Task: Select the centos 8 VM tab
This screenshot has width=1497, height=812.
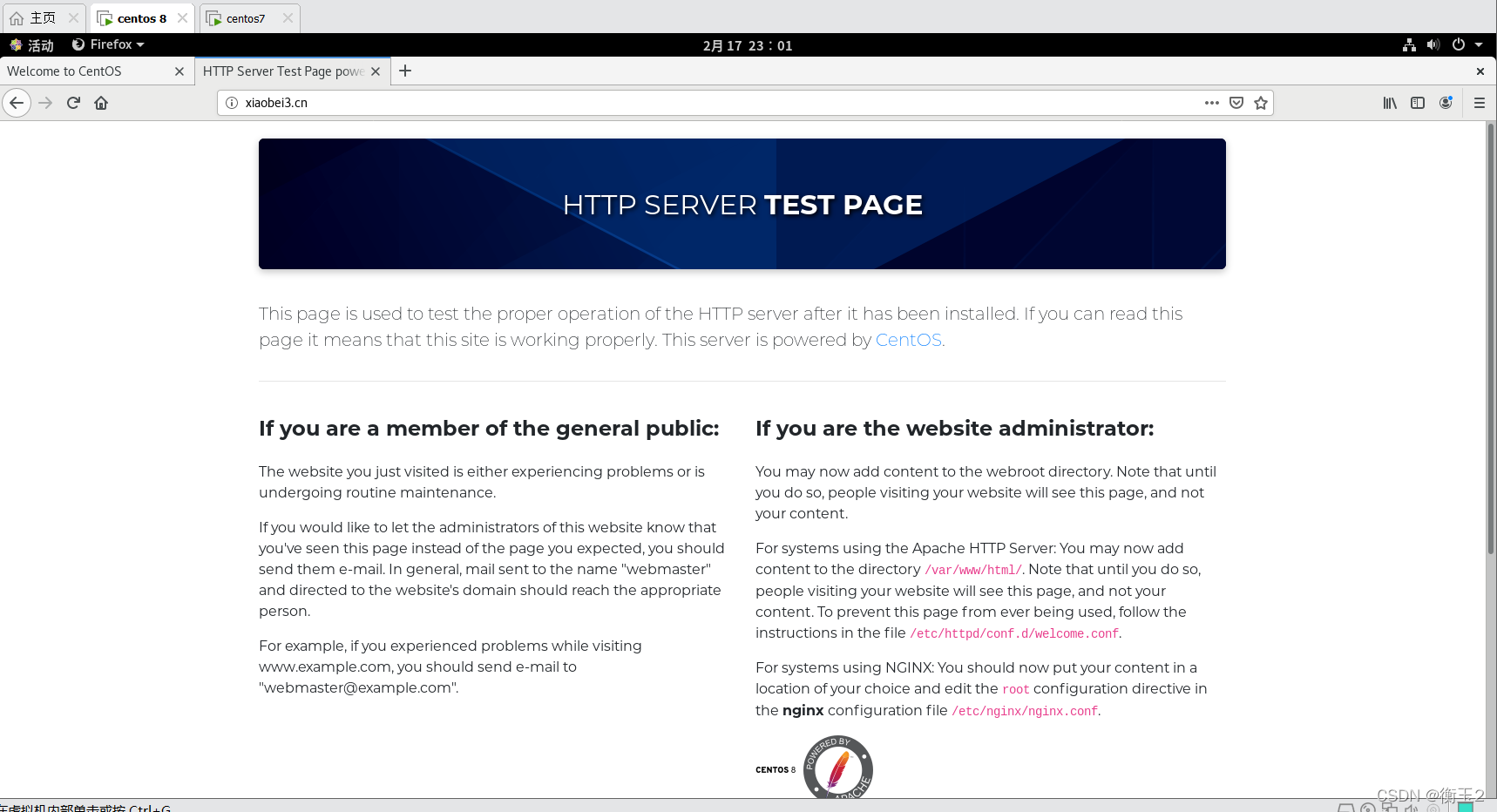Action: 142,18
